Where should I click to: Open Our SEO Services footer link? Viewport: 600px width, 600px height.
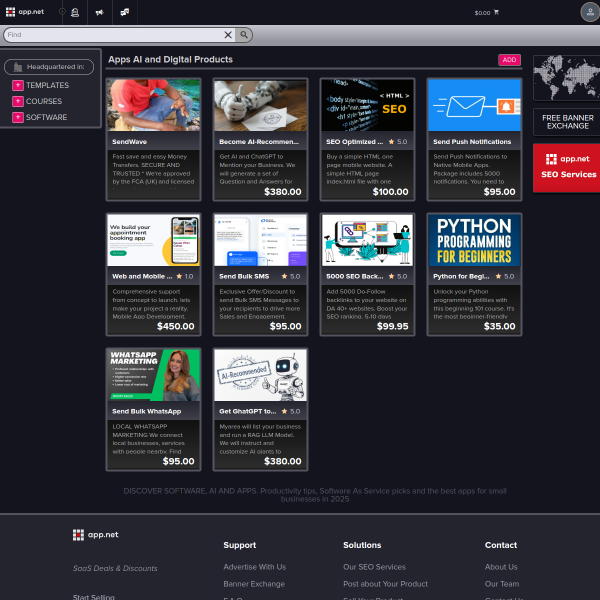374,567
